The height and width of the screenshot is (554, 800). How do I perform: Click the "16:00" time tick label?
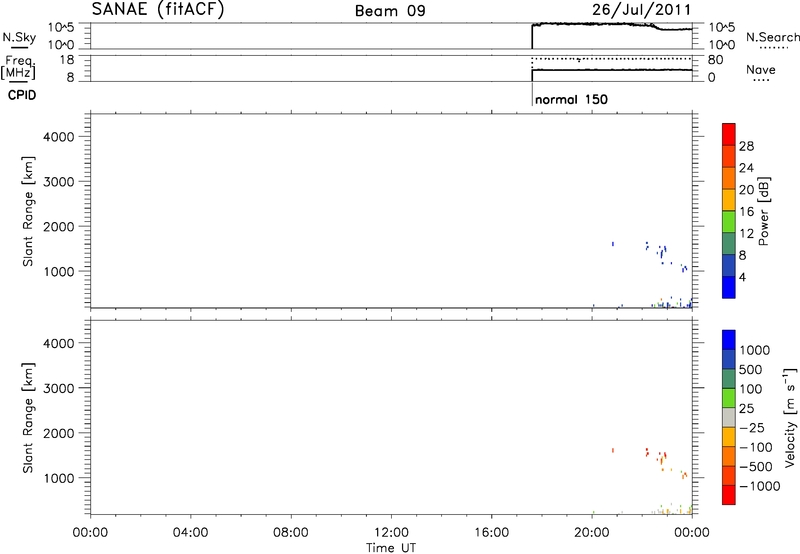[491, 533]
